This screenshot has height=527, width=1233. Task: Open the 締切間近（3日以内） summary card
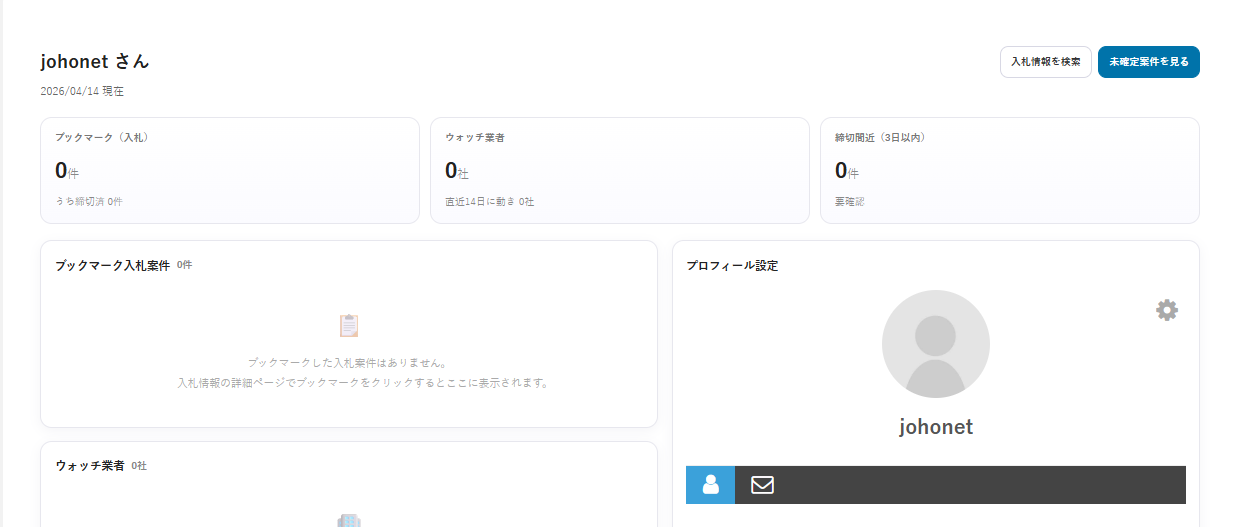click(1009, 170)
